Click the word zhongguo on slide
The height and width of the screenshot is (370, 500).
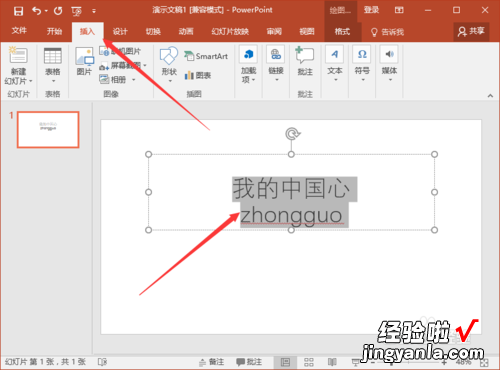tap(291, 216)
